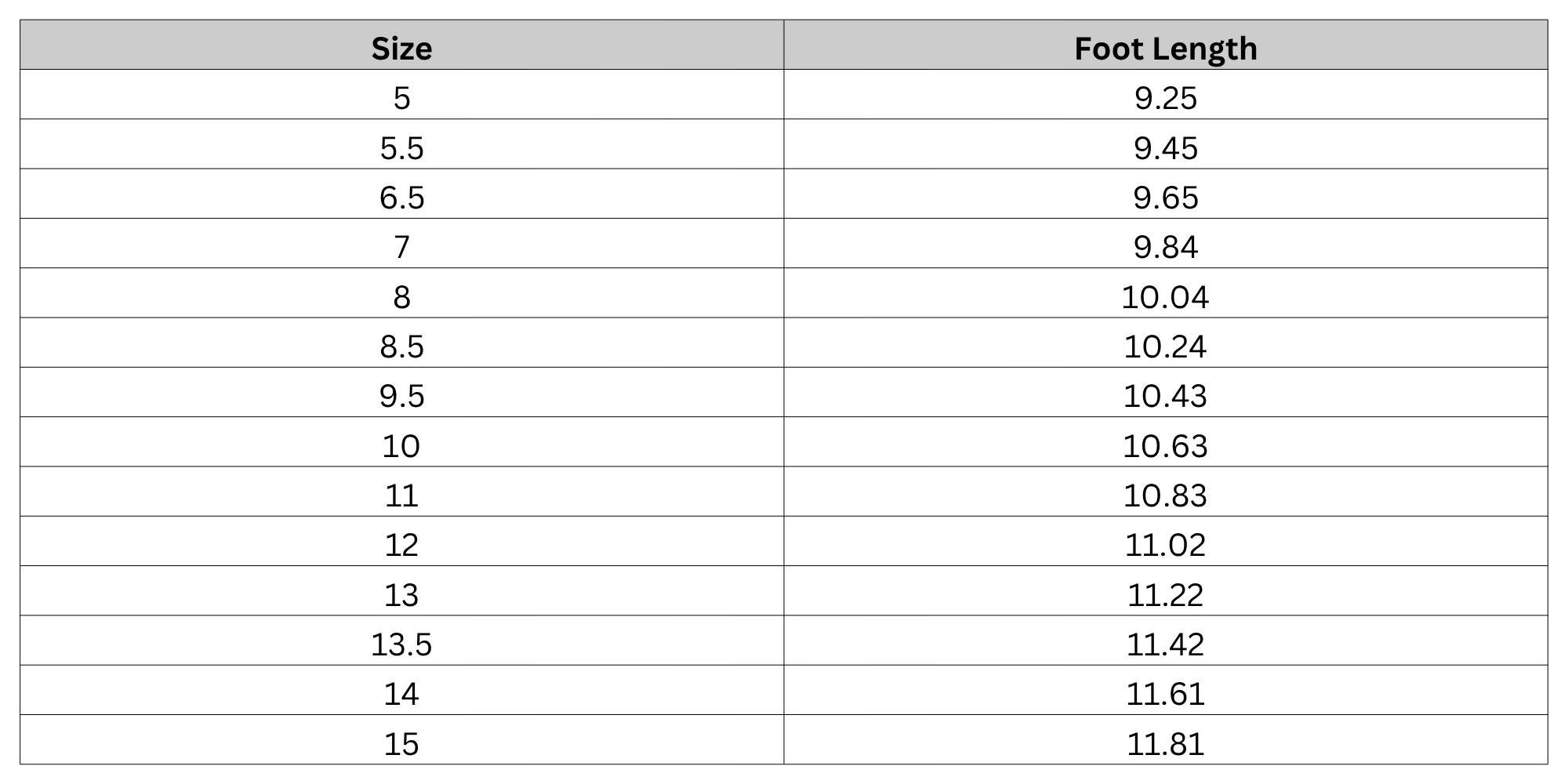Click the size 5.5 cell
Screen dimensions: 1568x784
tap(401, 144)
